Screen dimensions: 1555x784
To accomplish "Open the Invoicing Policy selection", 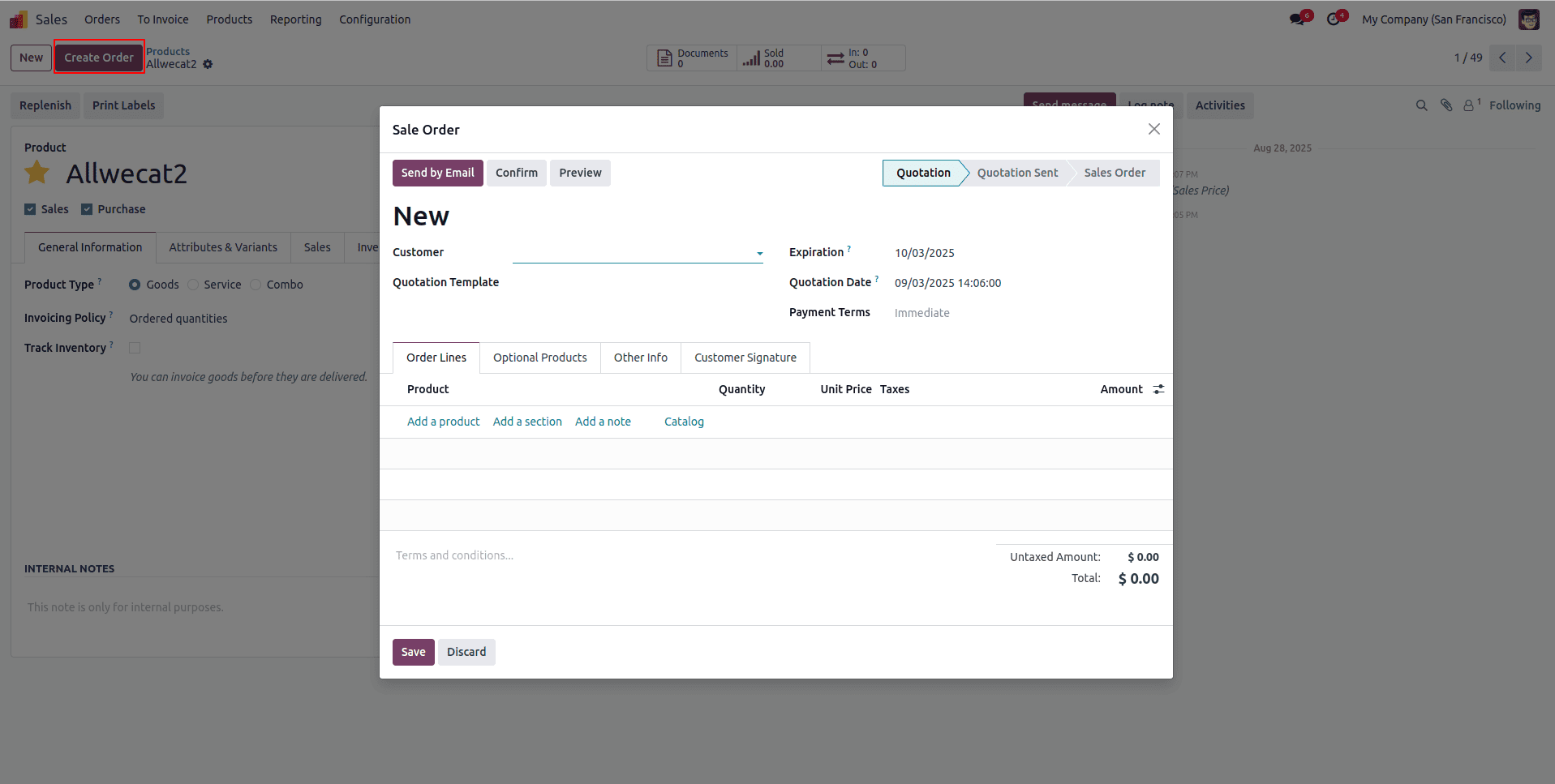I will 178,319.
